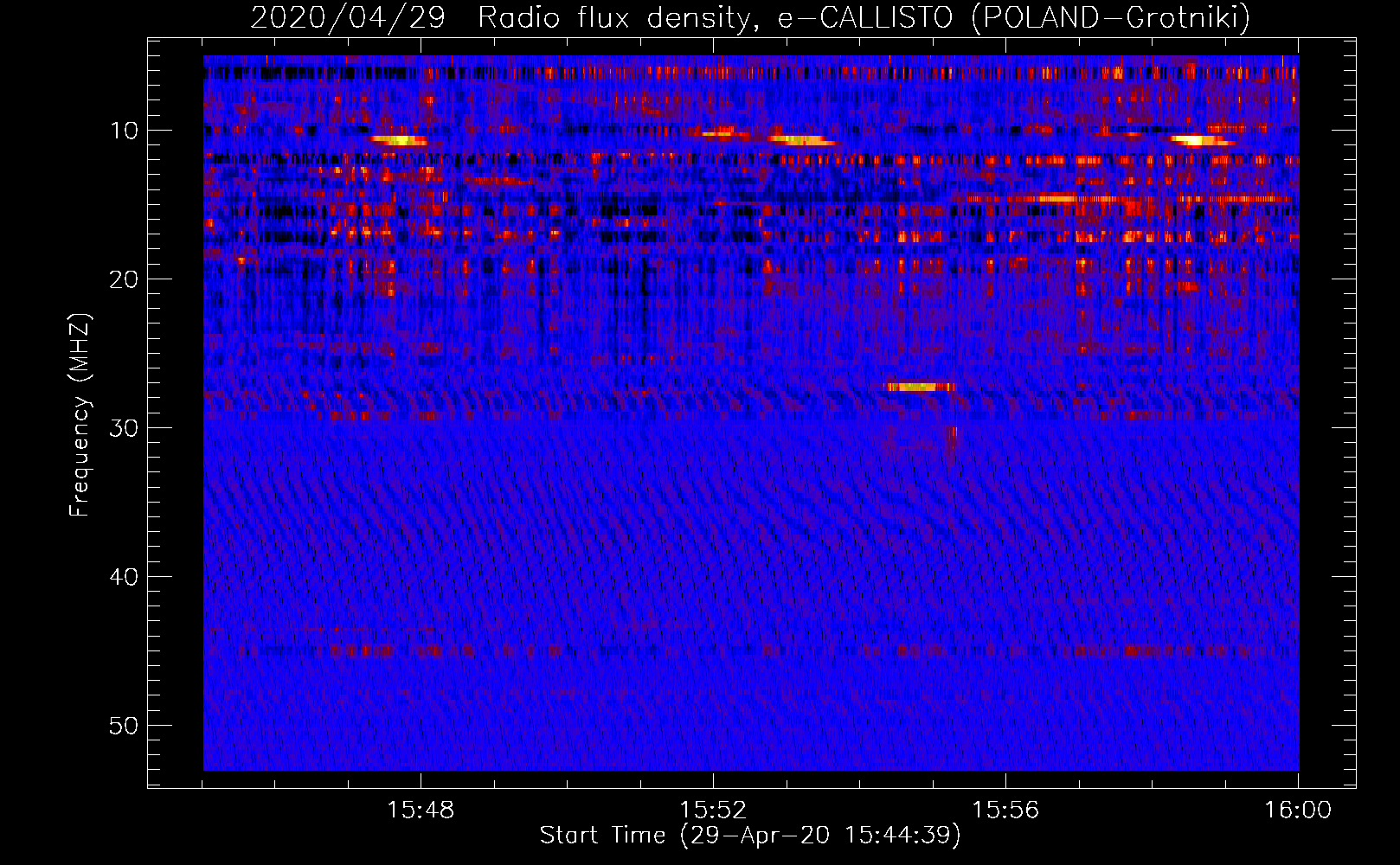This screenshot has height=865, width=1400.
Task: Click the 16:00 time tick label
Action: tap(1298, 810)
